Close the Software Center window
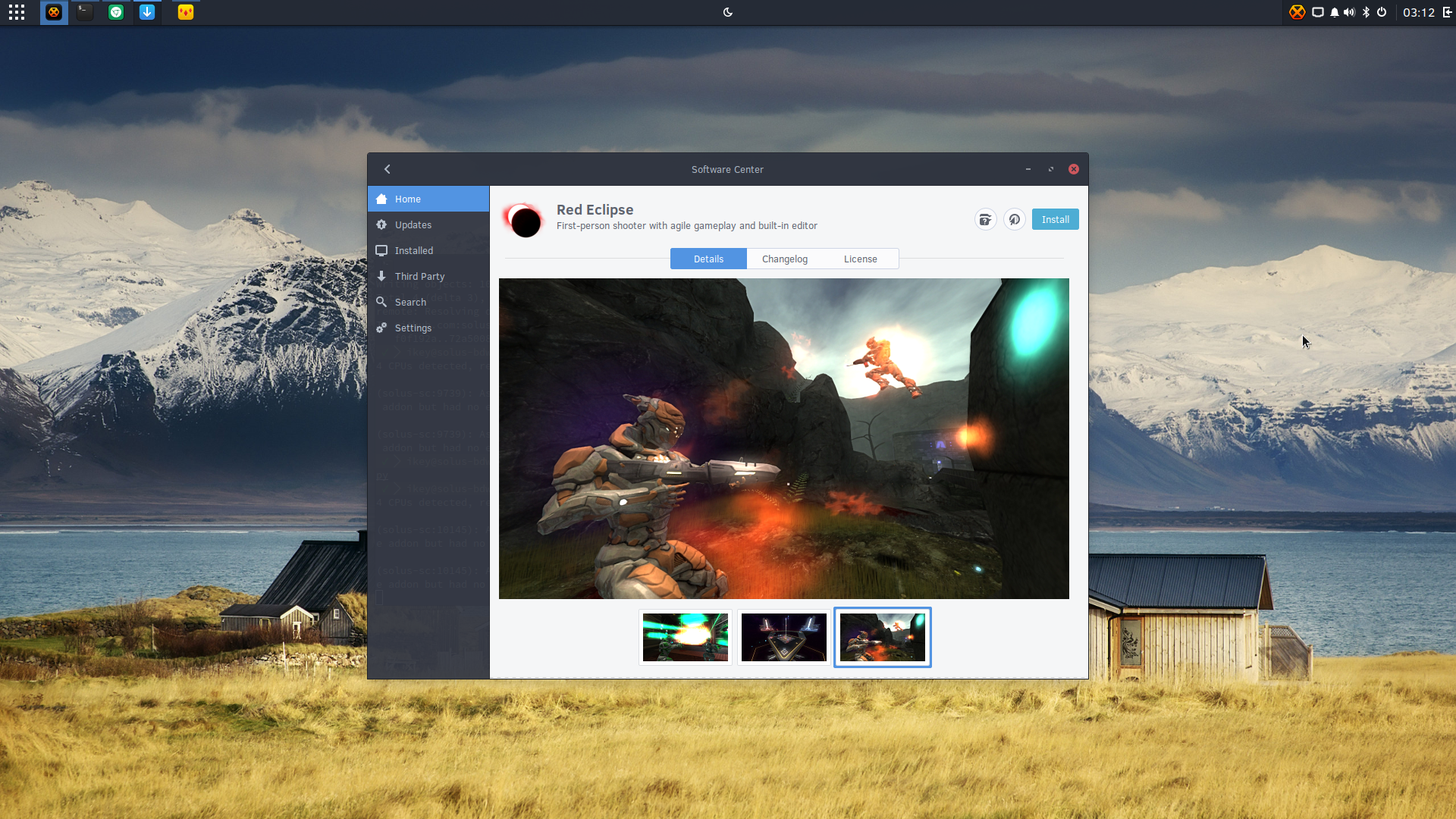1456x819 pixels. (1074, 169)
